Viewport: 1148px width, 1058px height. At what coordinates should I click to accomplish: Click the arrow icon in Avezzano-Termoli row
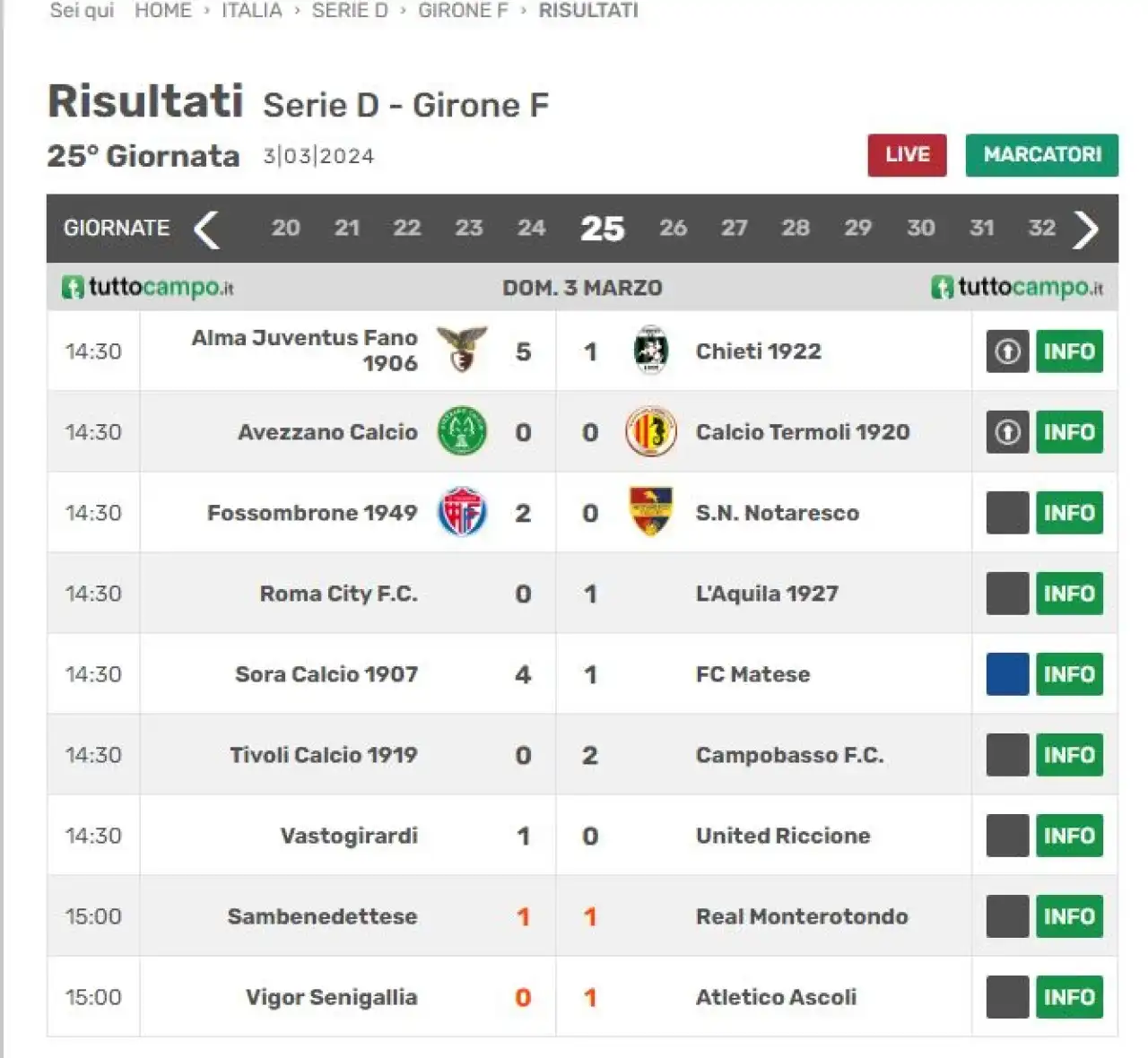(1007, 432)
